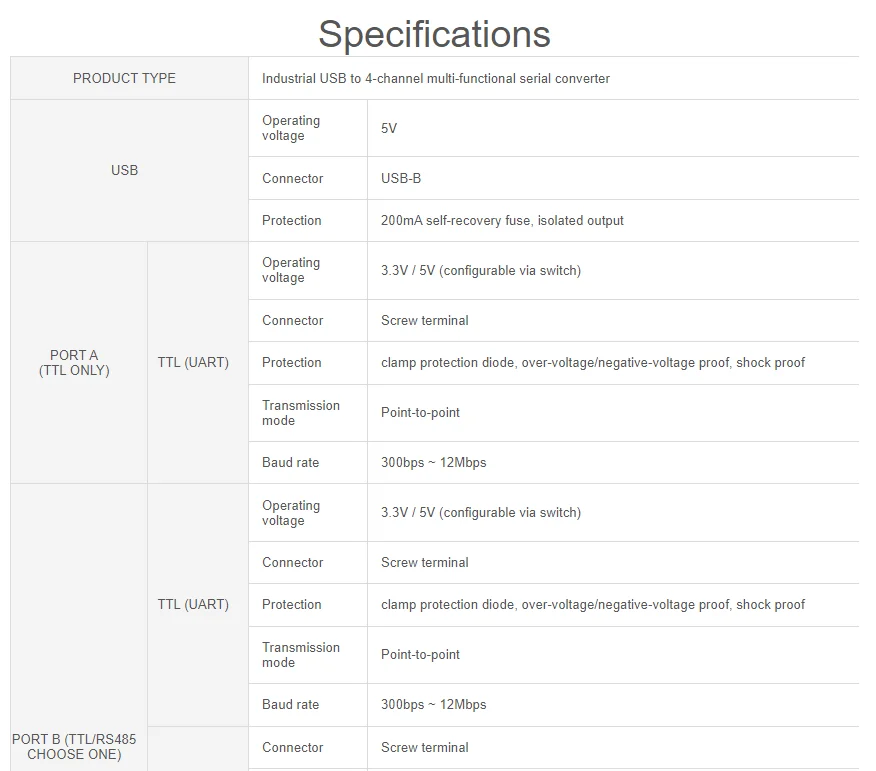Click Port A's 3.3V / 5V voltage value
876x771 pixels.
pos(480,270)
